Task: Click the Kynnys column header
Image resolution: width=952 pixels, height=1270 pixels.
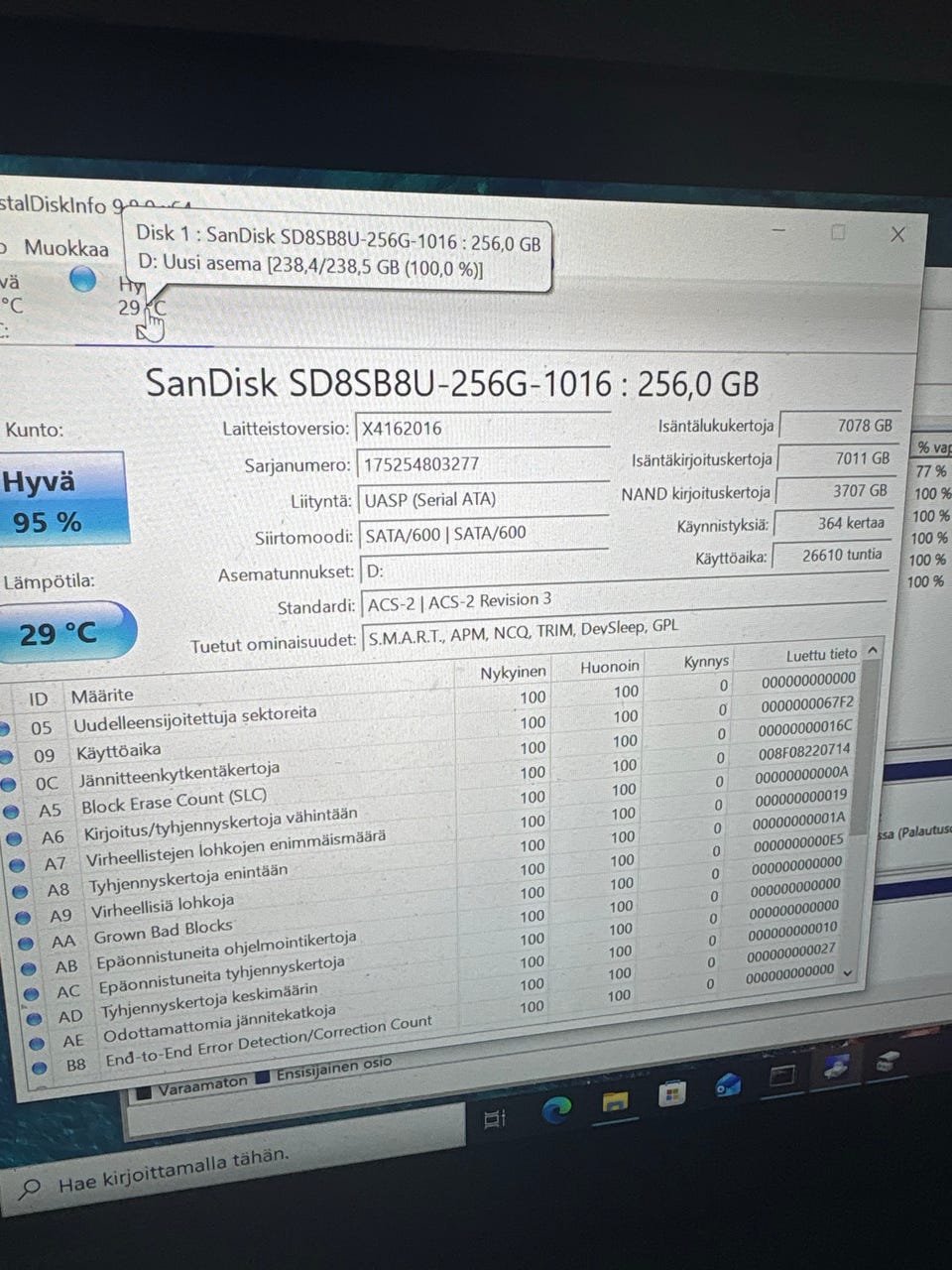Action: (x=706, y=661)
